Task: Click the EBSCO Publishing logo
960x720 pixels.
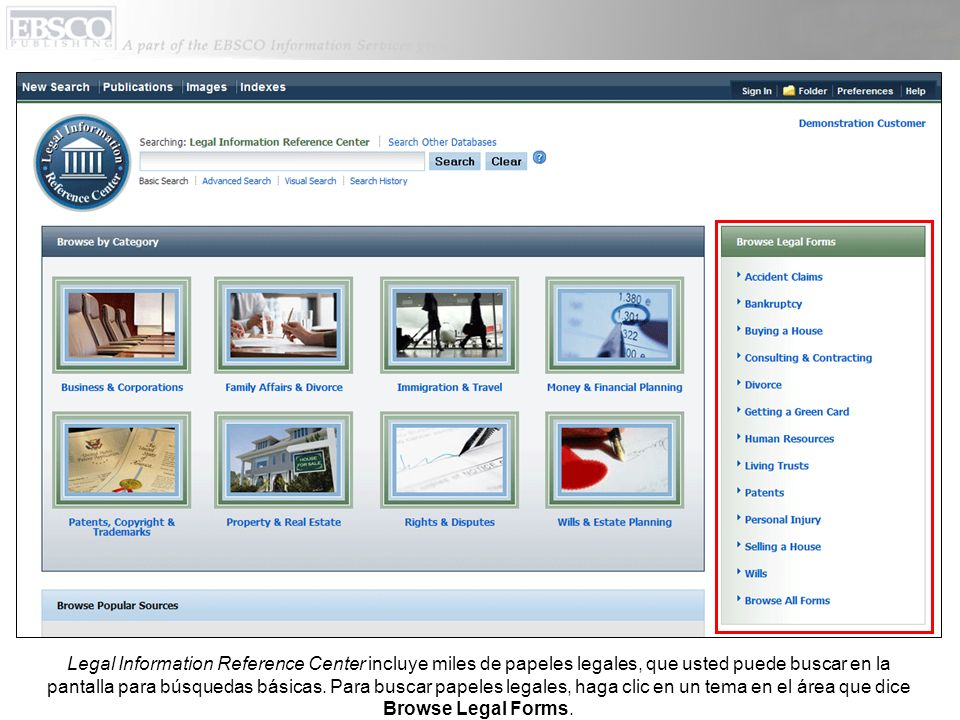Action: pos(61,28)
